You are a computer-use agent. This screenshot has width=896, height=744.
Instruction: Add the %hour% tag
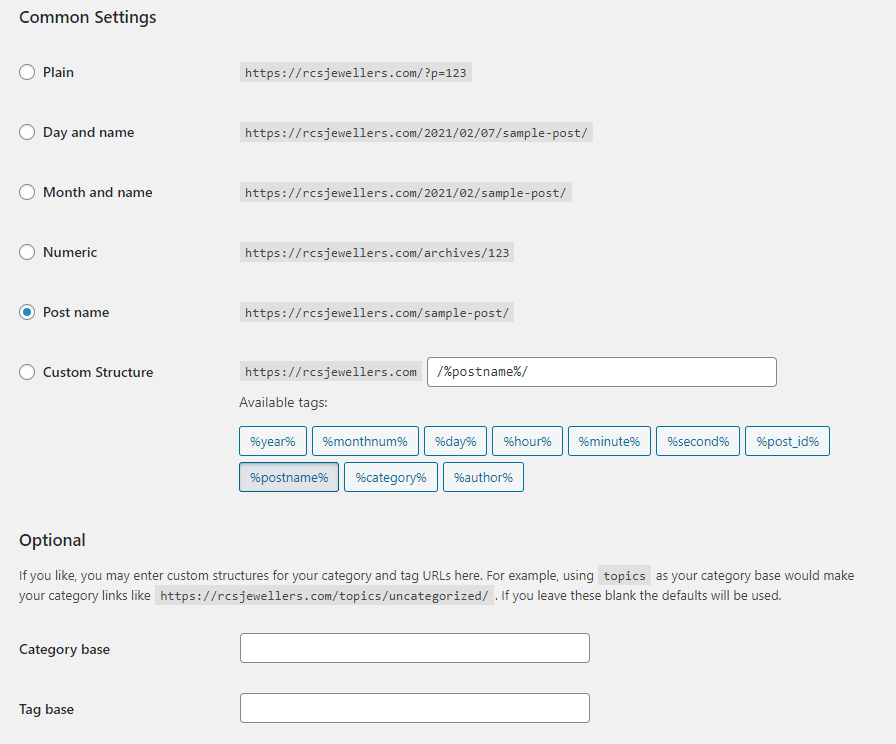tap(527, 441)
